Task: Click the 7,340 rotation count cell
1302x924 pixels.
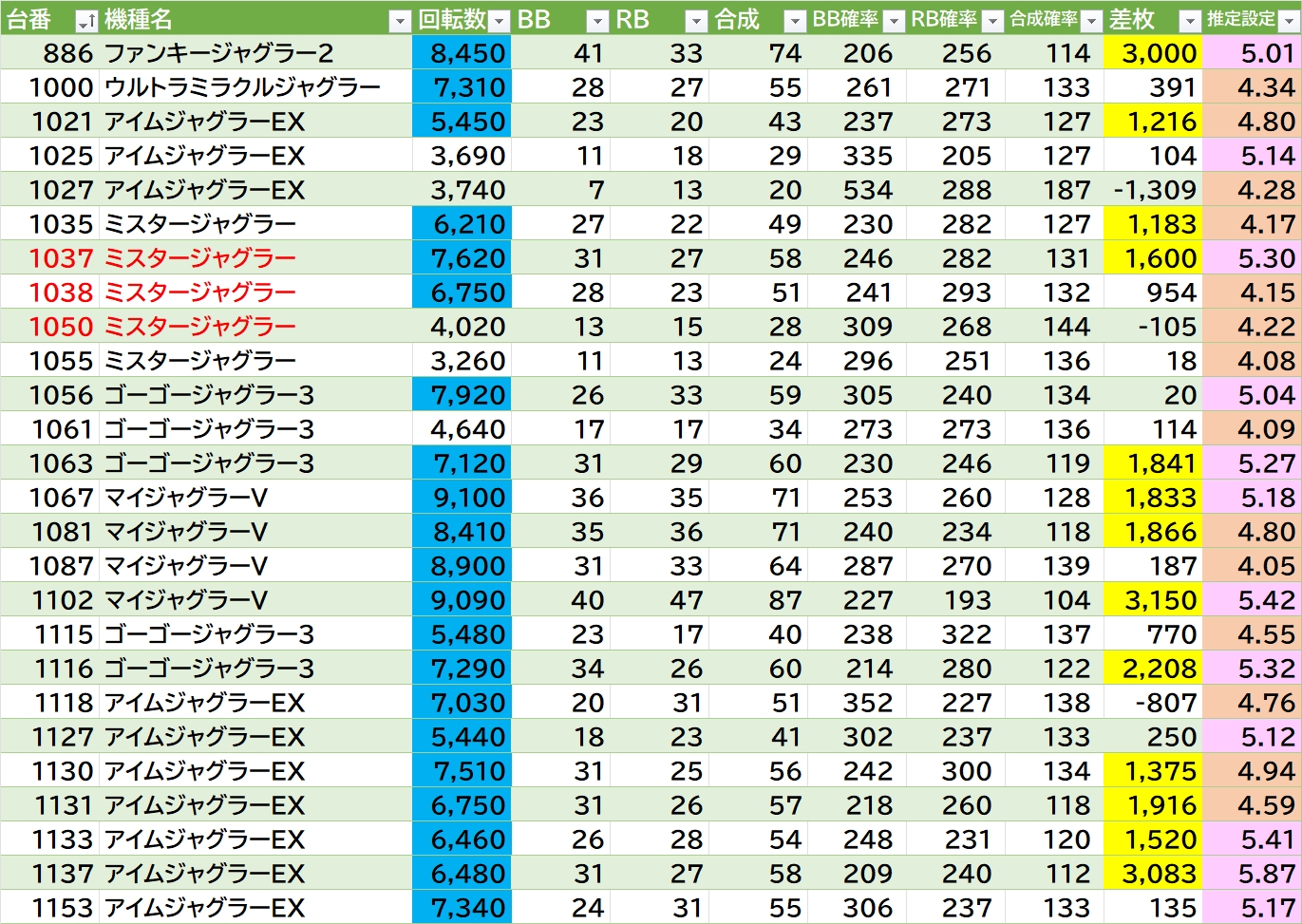Action: click(x=462, y=908)
